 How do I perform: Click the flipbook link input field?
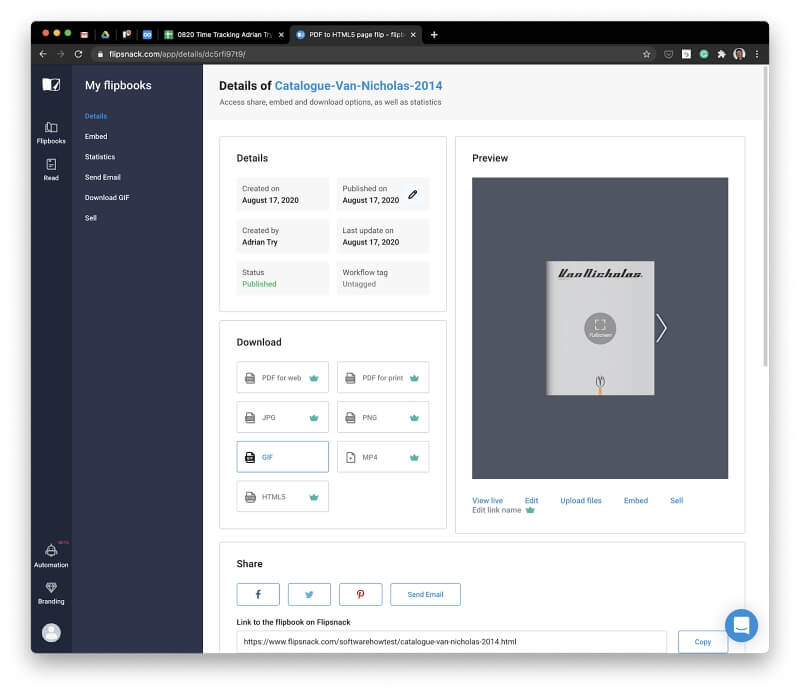(x=451, y=641)
